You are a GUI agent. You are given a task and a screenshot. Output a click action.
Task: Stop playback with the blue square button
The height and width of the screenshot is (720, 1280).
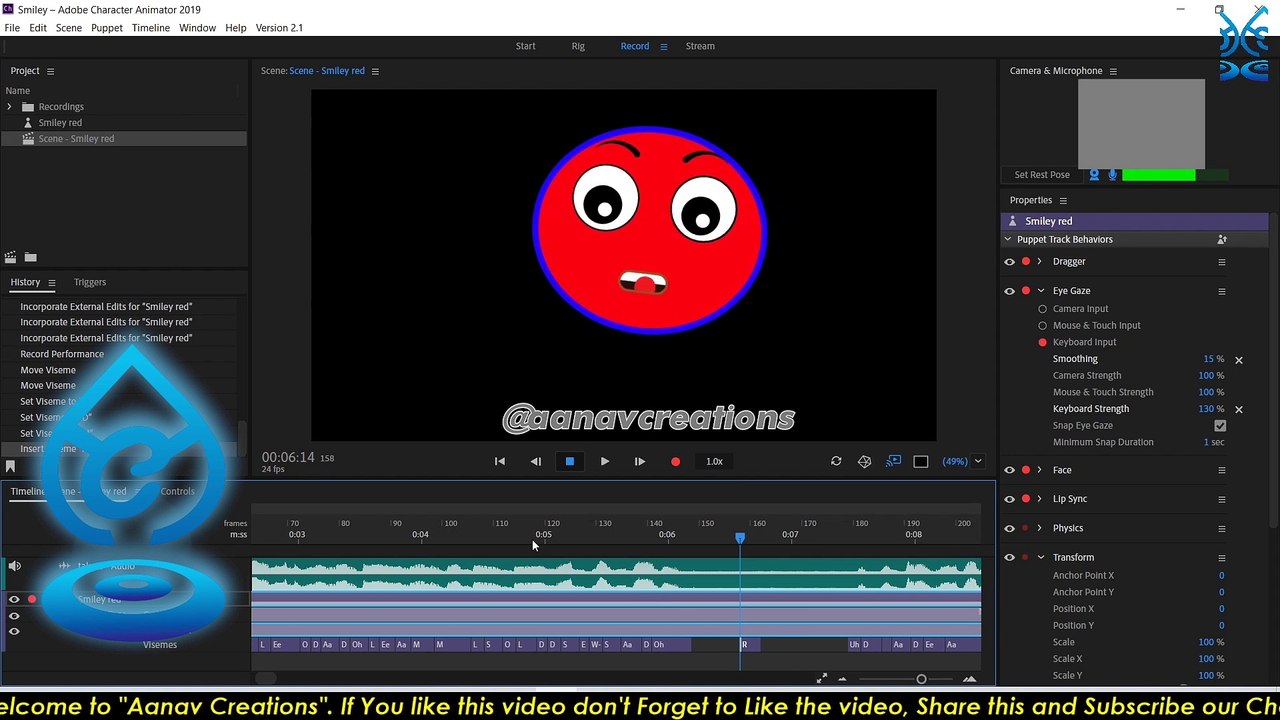pyautogui.click(x=569, y=461)
